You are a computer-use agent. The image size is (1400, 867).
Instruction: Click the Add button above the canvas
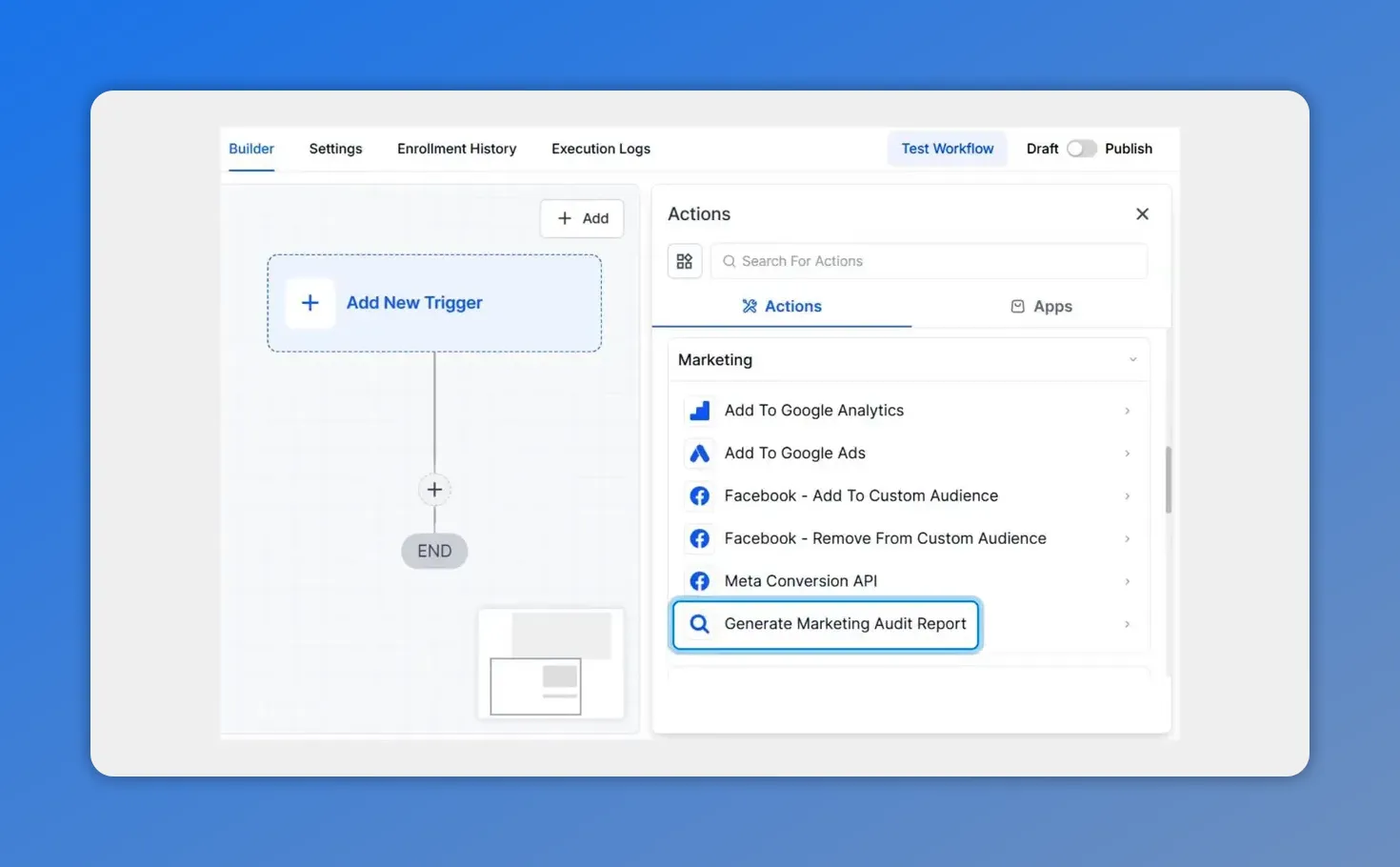coord(582,218)
